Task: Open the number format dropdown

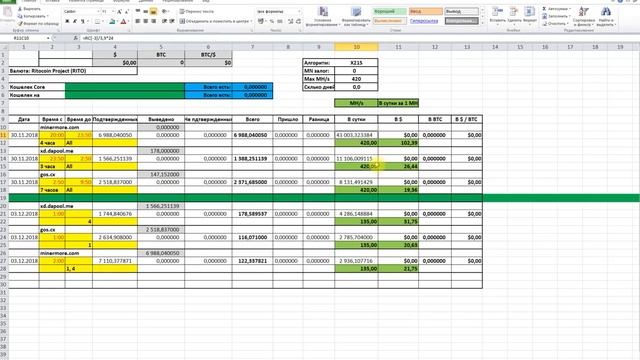Action: (299, 11)
